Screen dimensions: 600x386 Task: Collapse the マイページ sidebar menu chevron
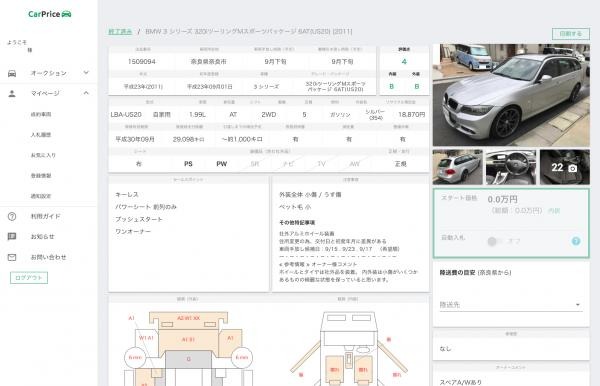86,93
